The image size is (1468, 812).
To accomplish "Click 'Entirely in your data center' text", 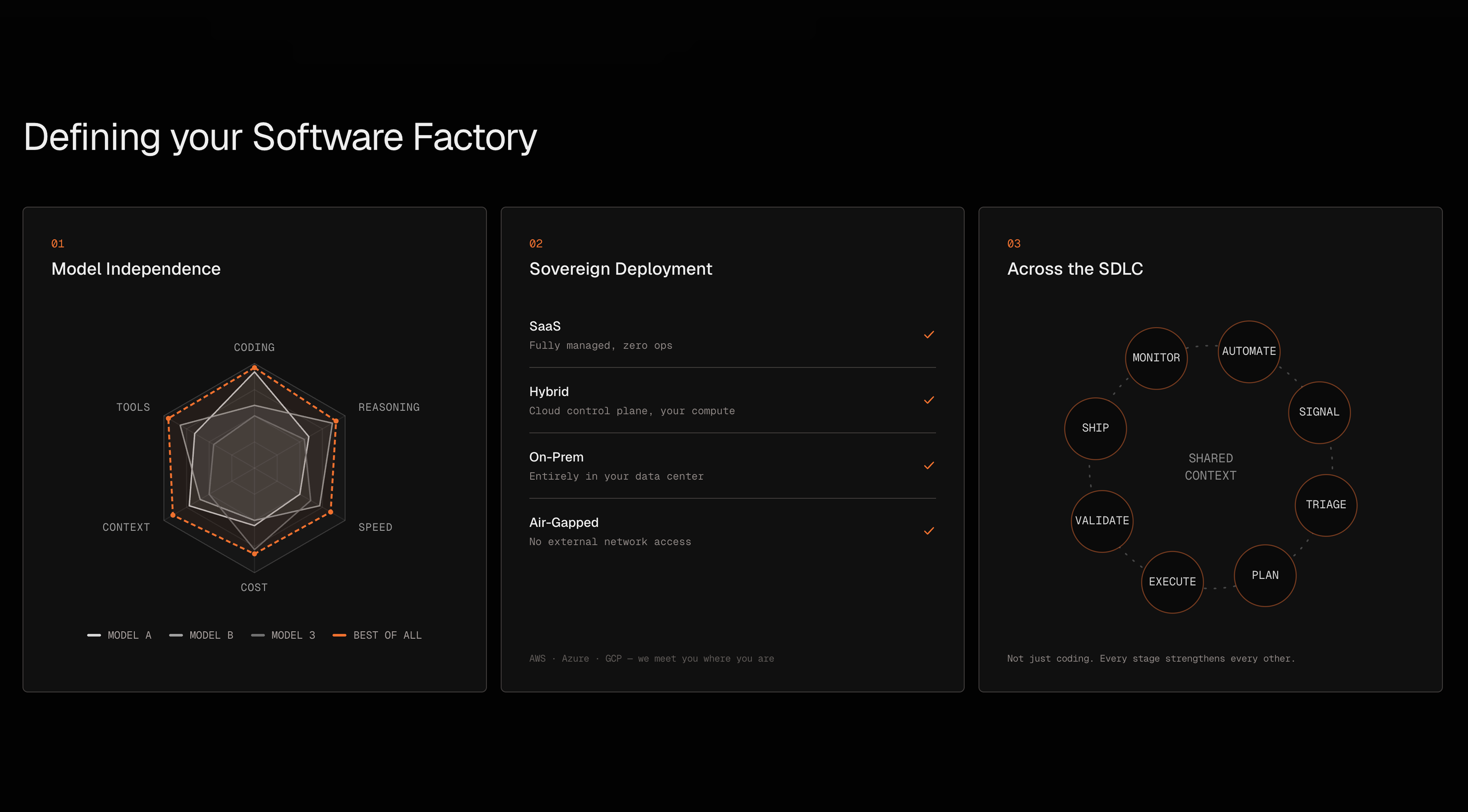I will [616, 477].
